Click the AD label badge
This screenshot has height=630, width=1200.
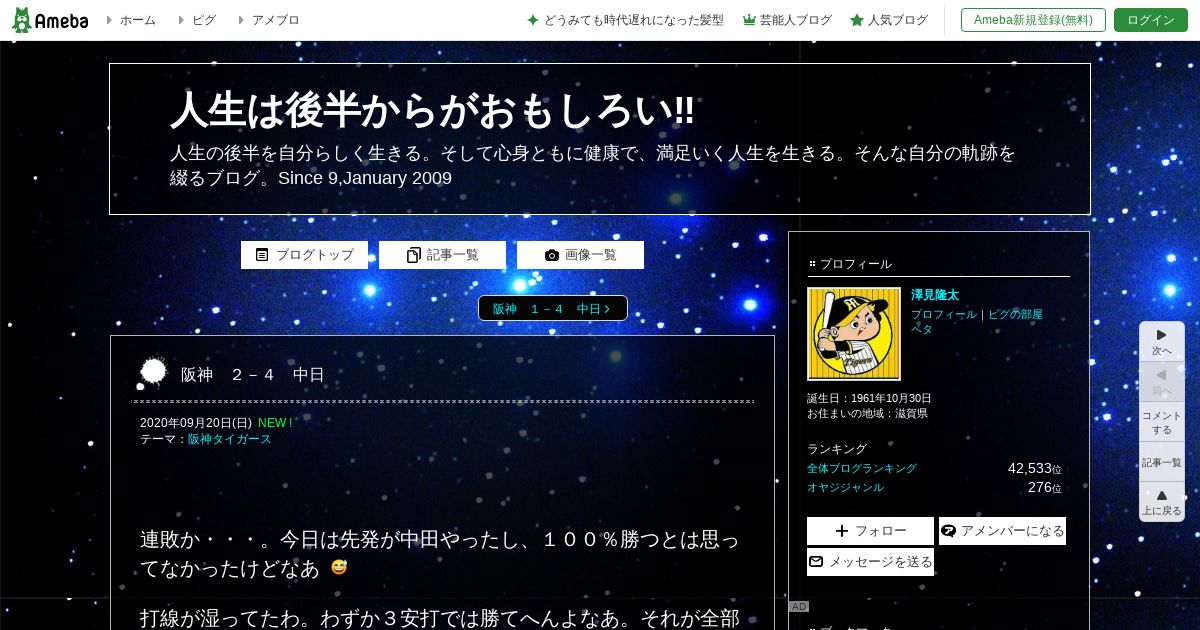pyautogui.click(x=798, y=607)
